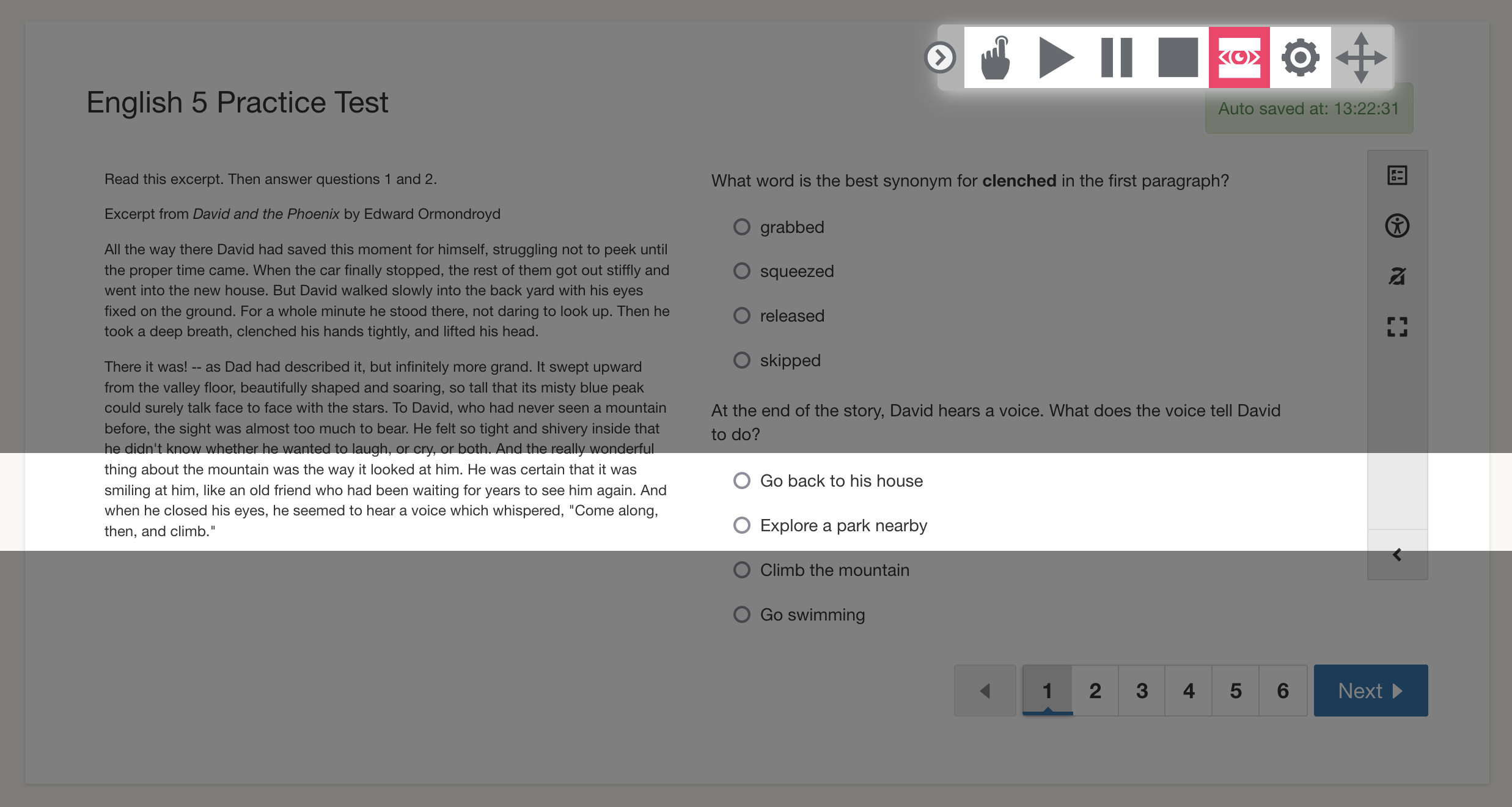Advance with the Next button
The image size is (1512, 807).
pos(1370,690)
